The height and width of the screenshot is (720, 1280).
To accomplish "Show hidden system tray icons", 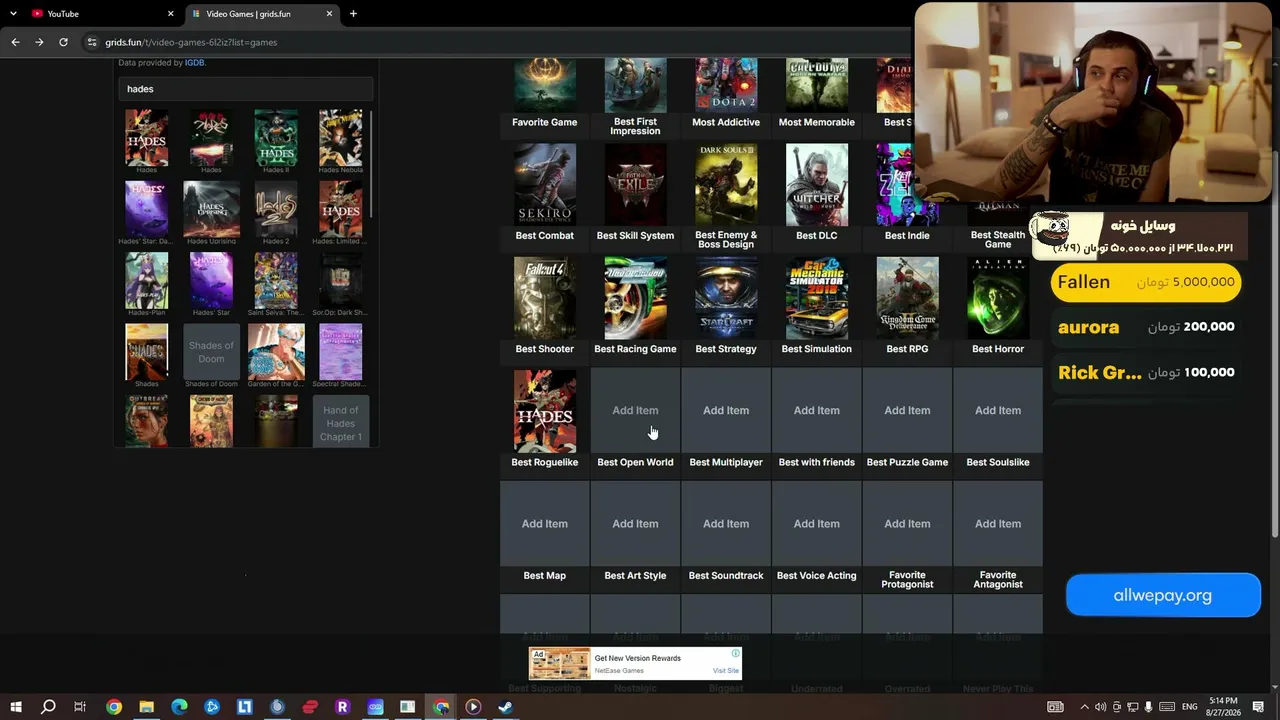I will 1084,707.
